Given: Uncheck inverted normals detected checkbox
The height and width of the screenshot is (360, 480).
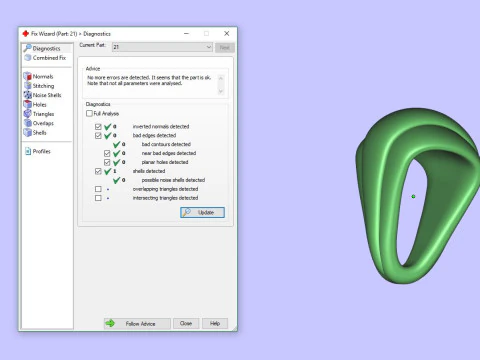Looking at the screenshot, I should coord(98,127).
